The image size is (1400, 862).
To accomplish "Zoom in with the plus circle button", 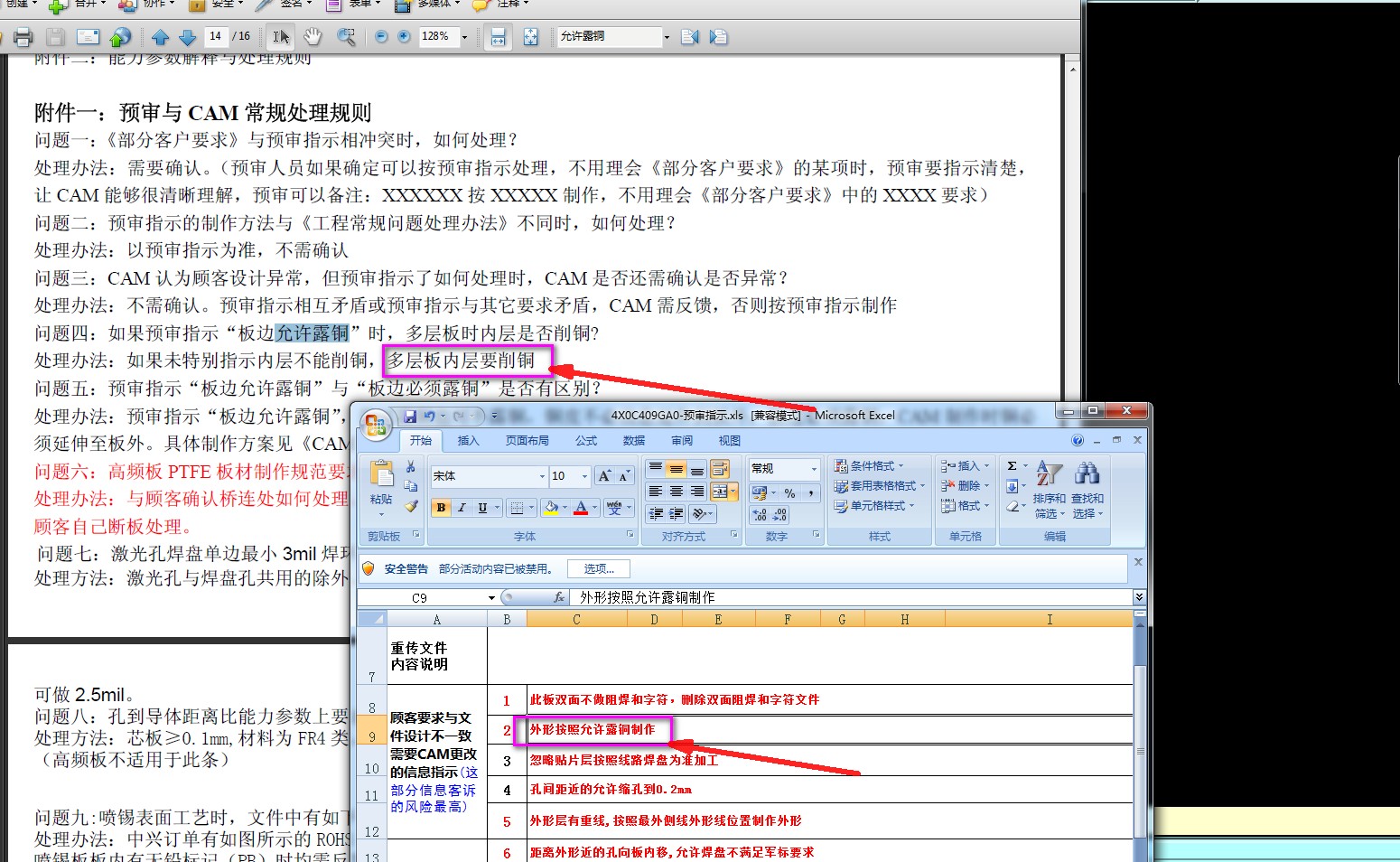I will point(404,36).
